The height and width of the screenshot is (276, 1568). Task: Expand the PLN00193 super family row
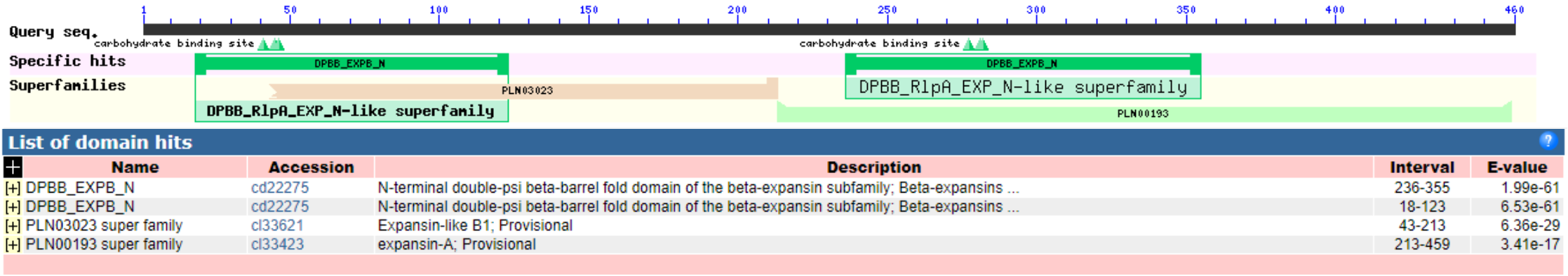[13, 244]
